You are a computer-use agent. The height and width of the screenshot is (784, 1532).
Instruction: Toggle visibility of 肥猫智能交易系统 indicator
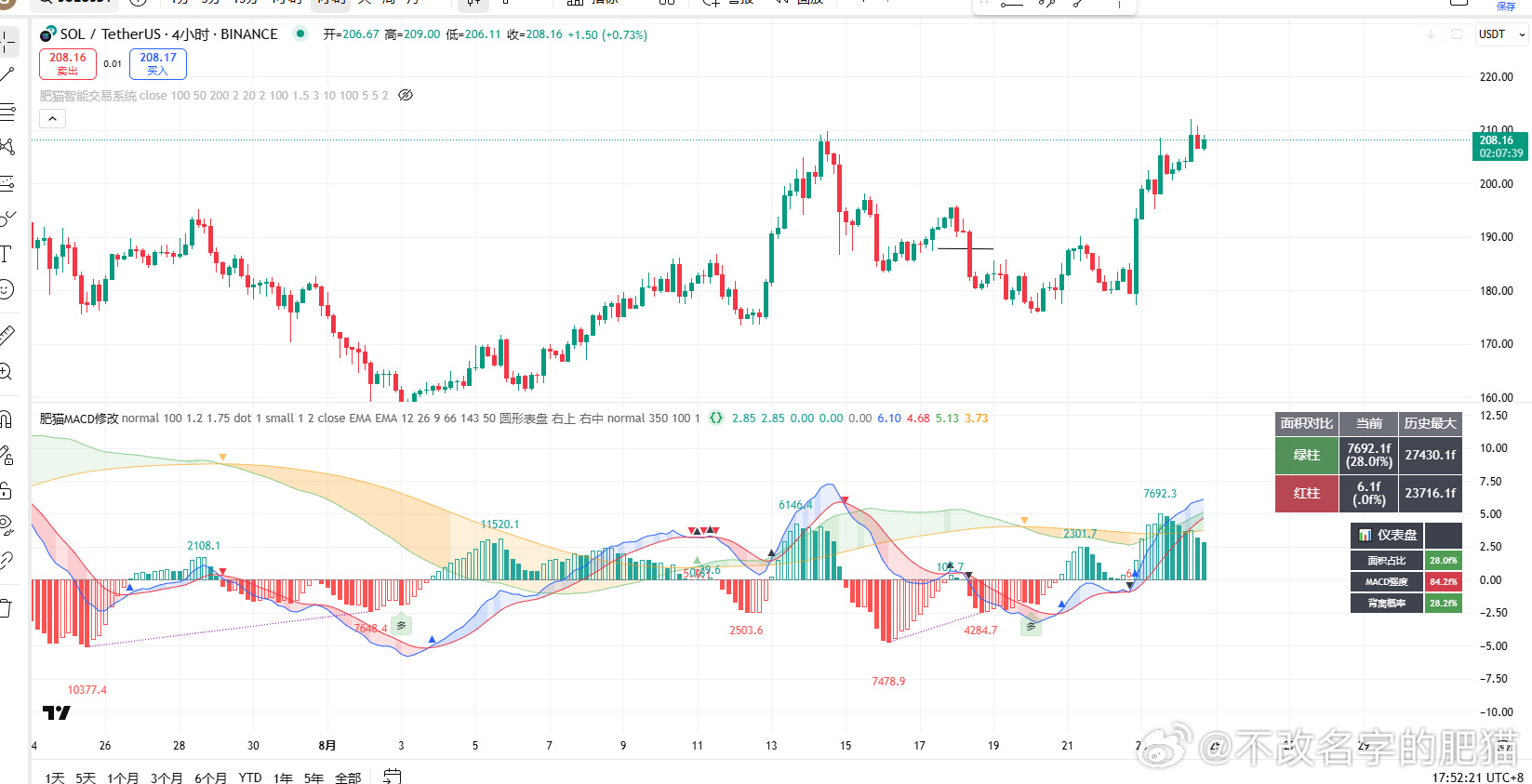tap(406, 95)
